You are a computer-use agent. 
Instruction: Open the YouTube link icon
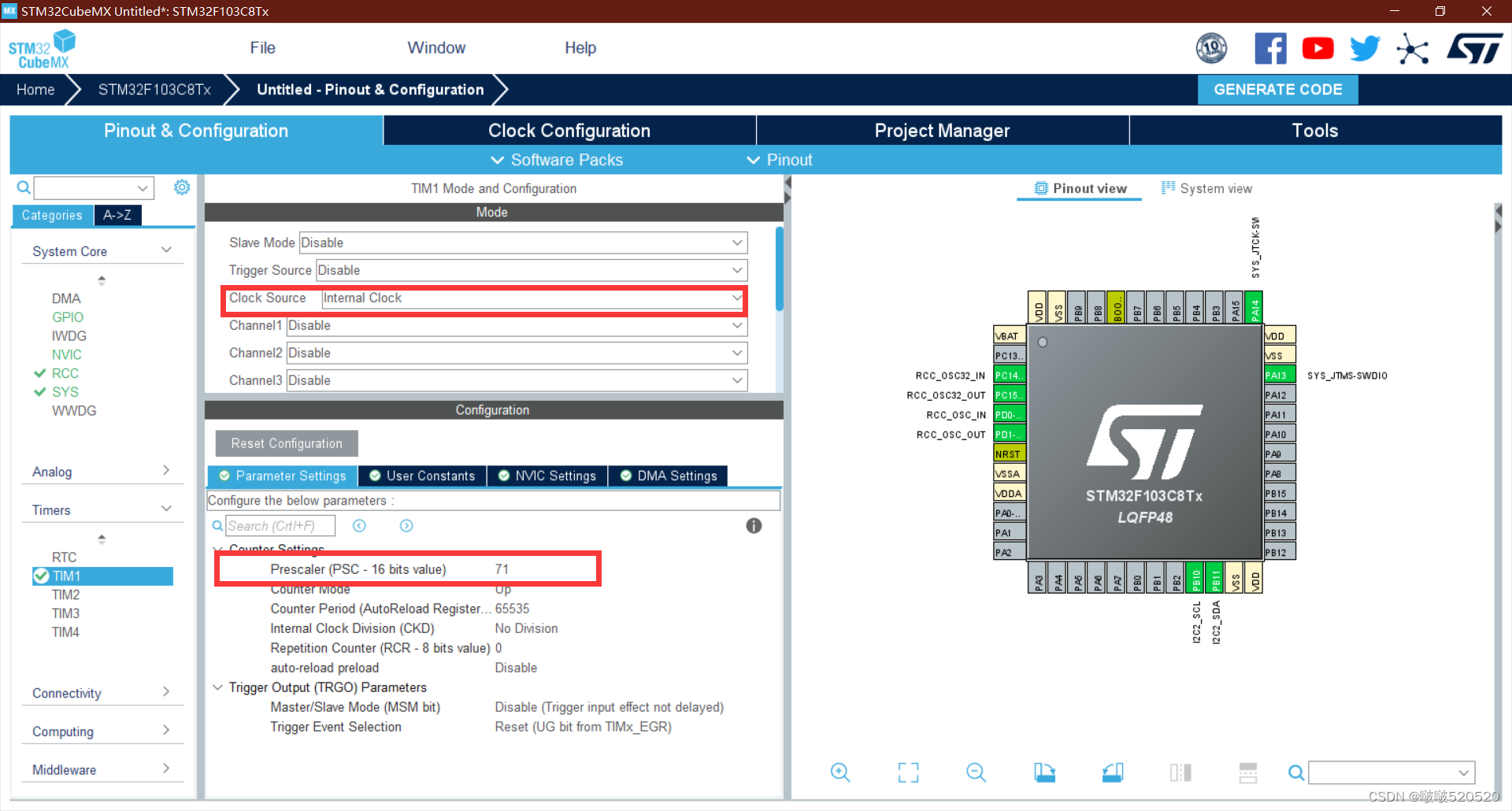[x=1317, y=49]
